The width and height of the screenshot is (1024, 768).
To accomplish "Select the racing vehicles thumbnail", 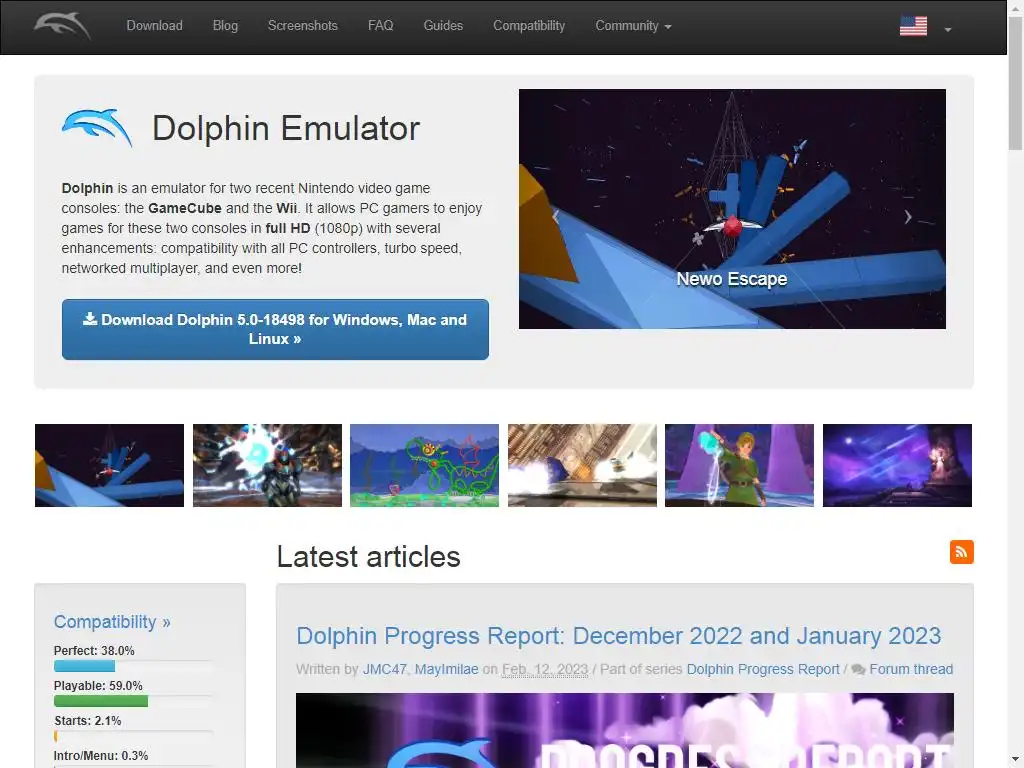I will pyautogui.click(x=583, y=465).
